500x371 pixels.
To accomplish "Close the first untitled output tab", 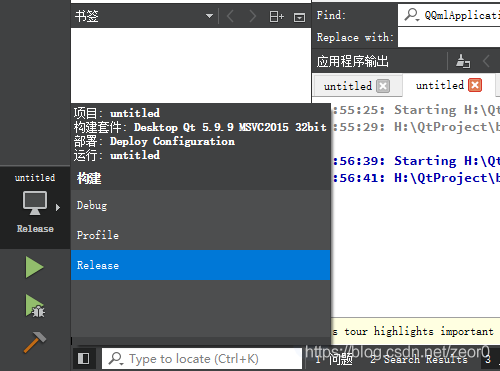I will pyautogui.click(x=383, y=86).
